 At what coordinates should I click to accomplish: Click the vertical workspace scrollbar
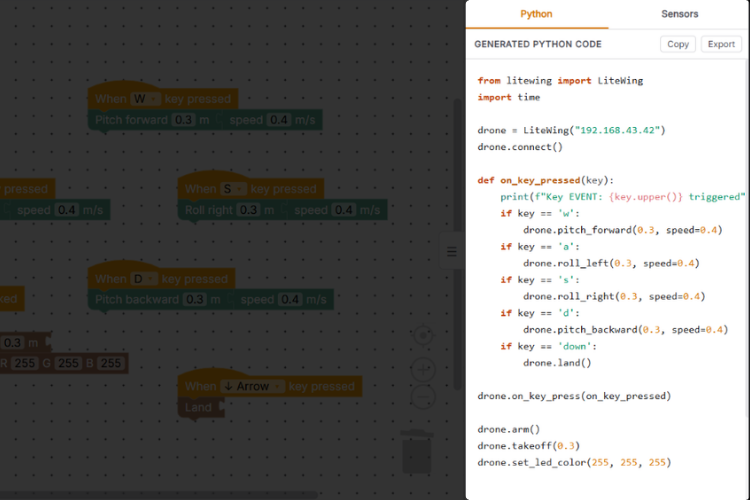tap(458, 244)
